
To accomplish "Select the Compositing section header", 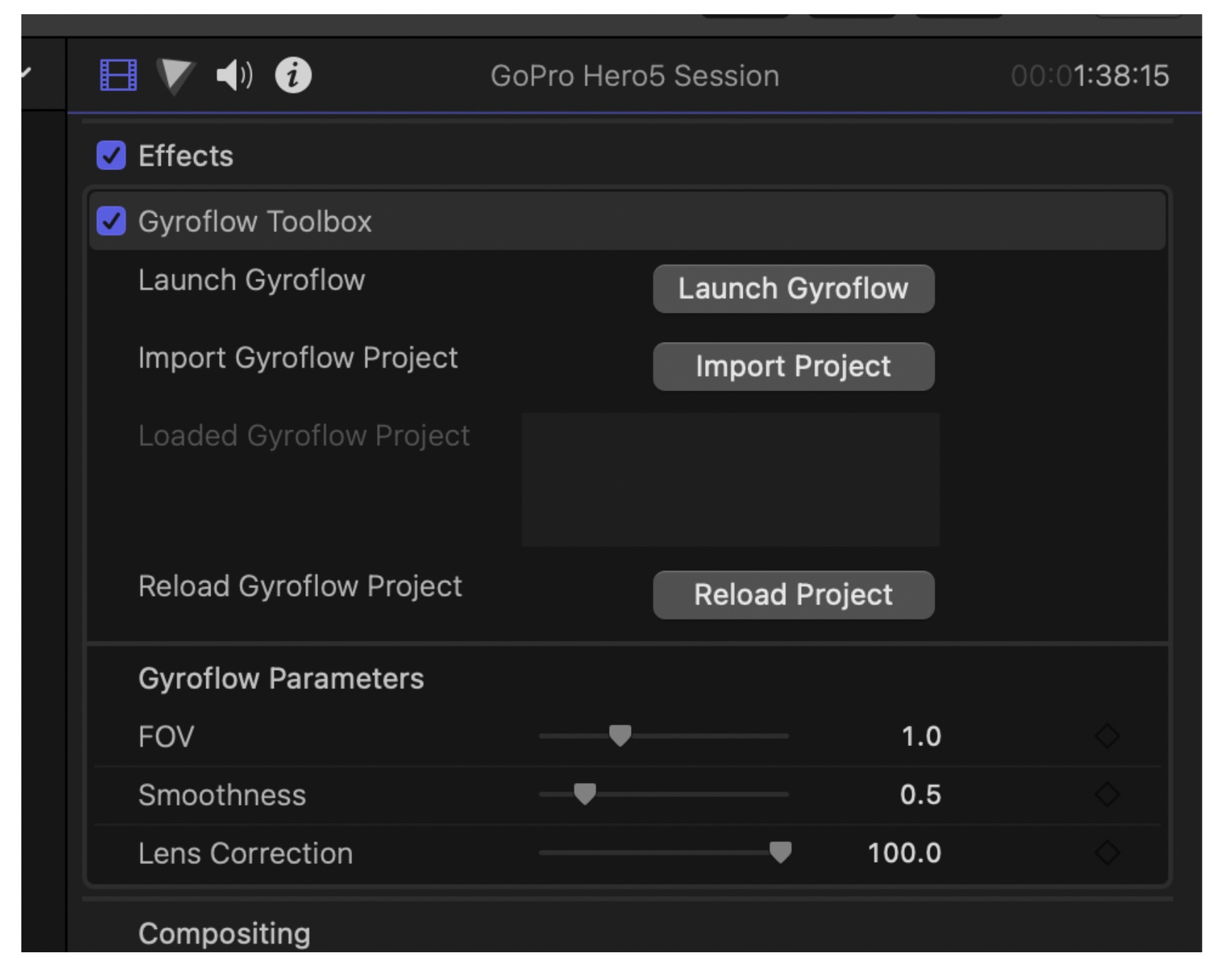I will point(224,934).
